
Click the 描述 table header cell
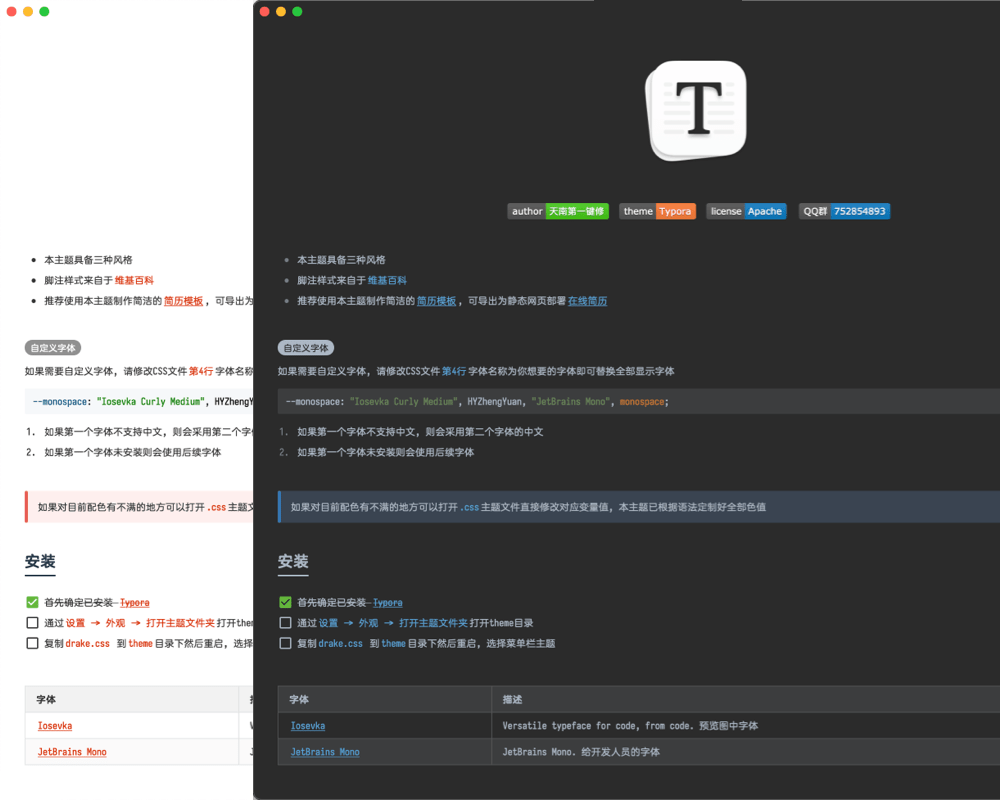point(512,700)
